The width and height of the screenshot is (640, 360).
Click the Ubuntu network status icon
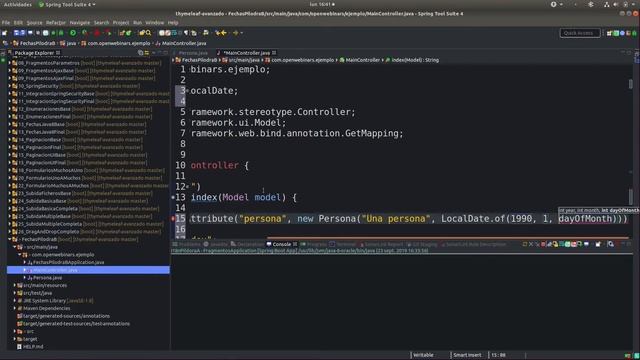607,4
